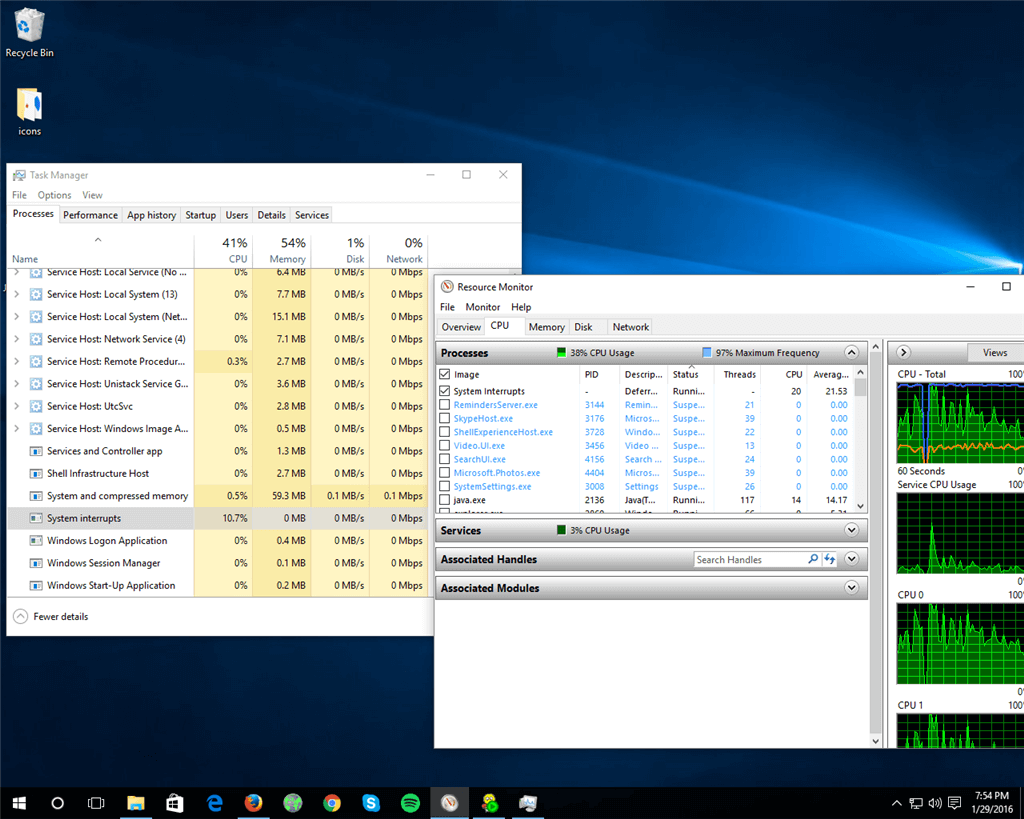Image resolution: width=1024 pixels, height=819 pixels.
Task: Expand Service Host: Network Service group
Action: coord(16,339)
